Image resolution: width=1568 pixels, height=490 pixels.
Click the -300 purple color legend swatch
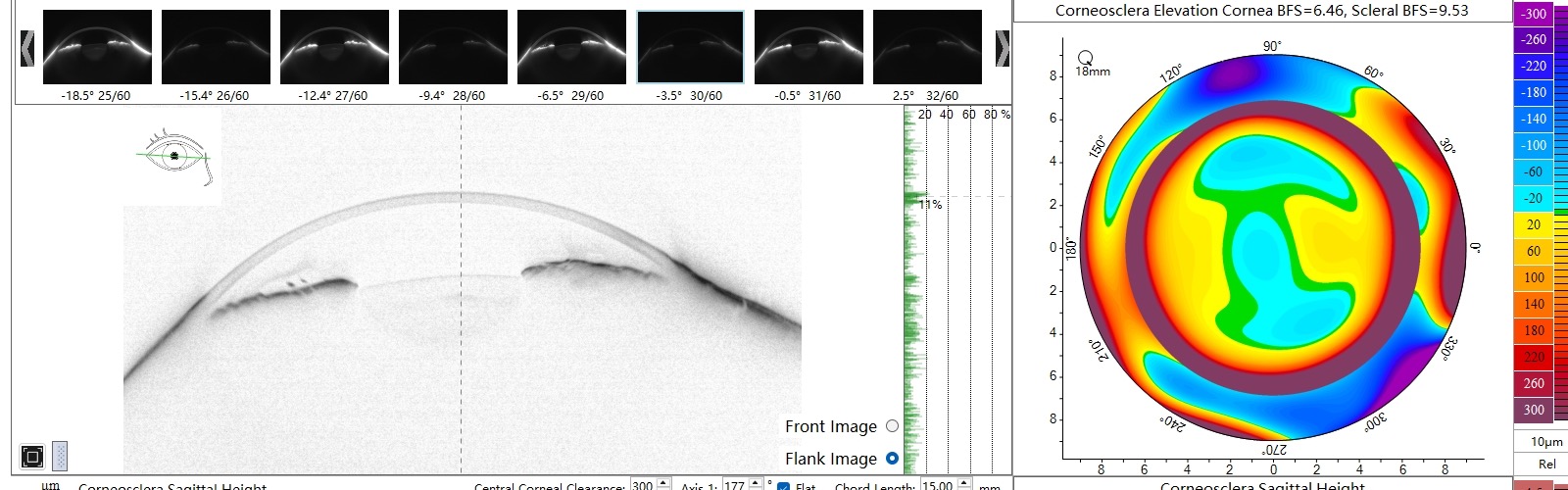(x=1534, y=14)
